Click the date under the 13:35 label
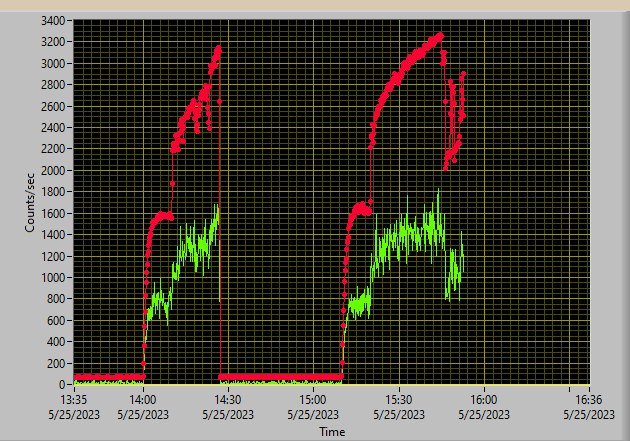Screen dimensions: 630x441 coord(74,414)
